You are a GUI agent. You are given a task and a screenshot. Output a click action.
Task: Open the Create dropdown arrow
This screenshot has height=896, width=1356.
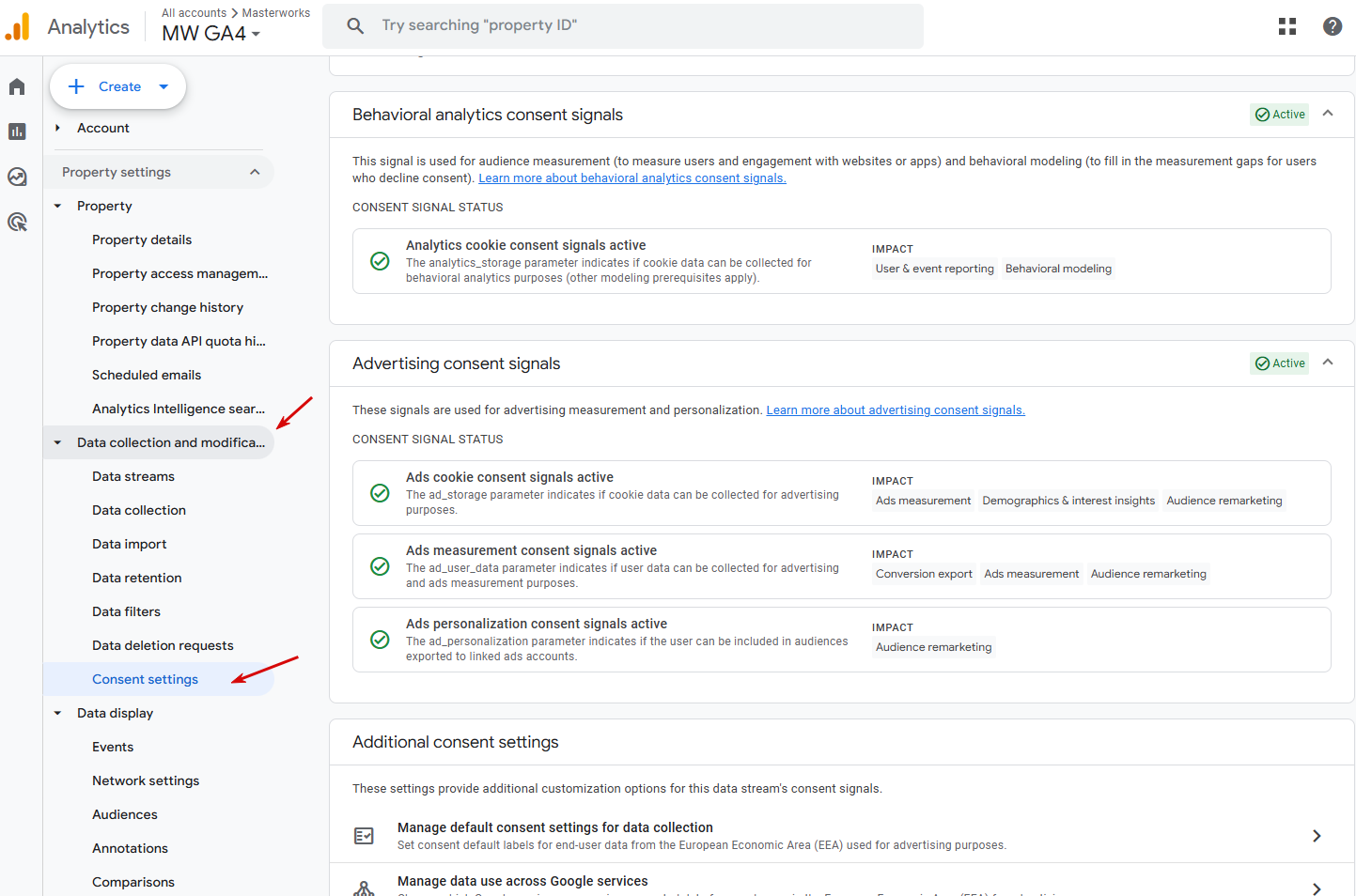tap(164, 86)
